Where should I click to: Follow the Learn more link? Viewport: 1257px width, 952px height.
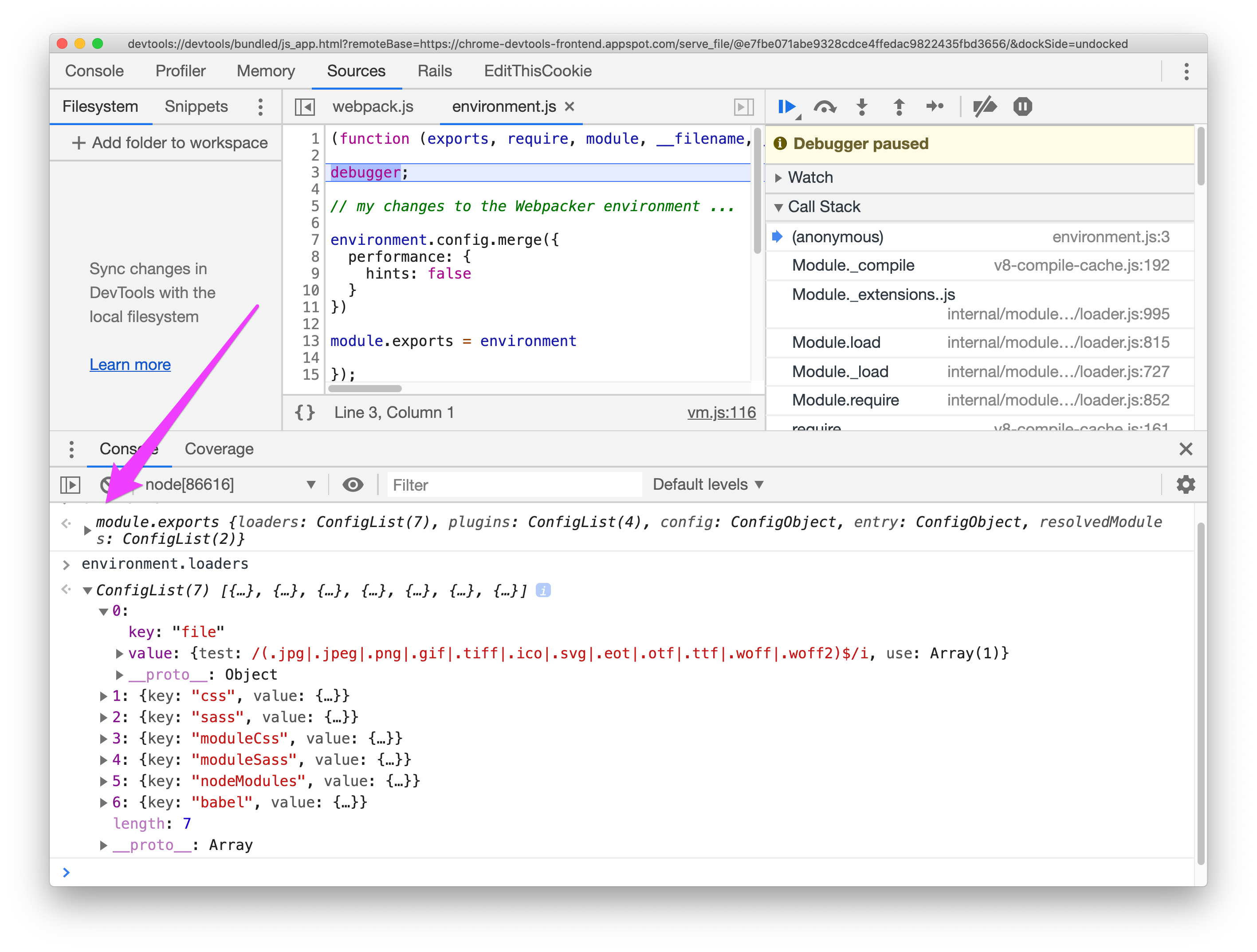[130, 365]
